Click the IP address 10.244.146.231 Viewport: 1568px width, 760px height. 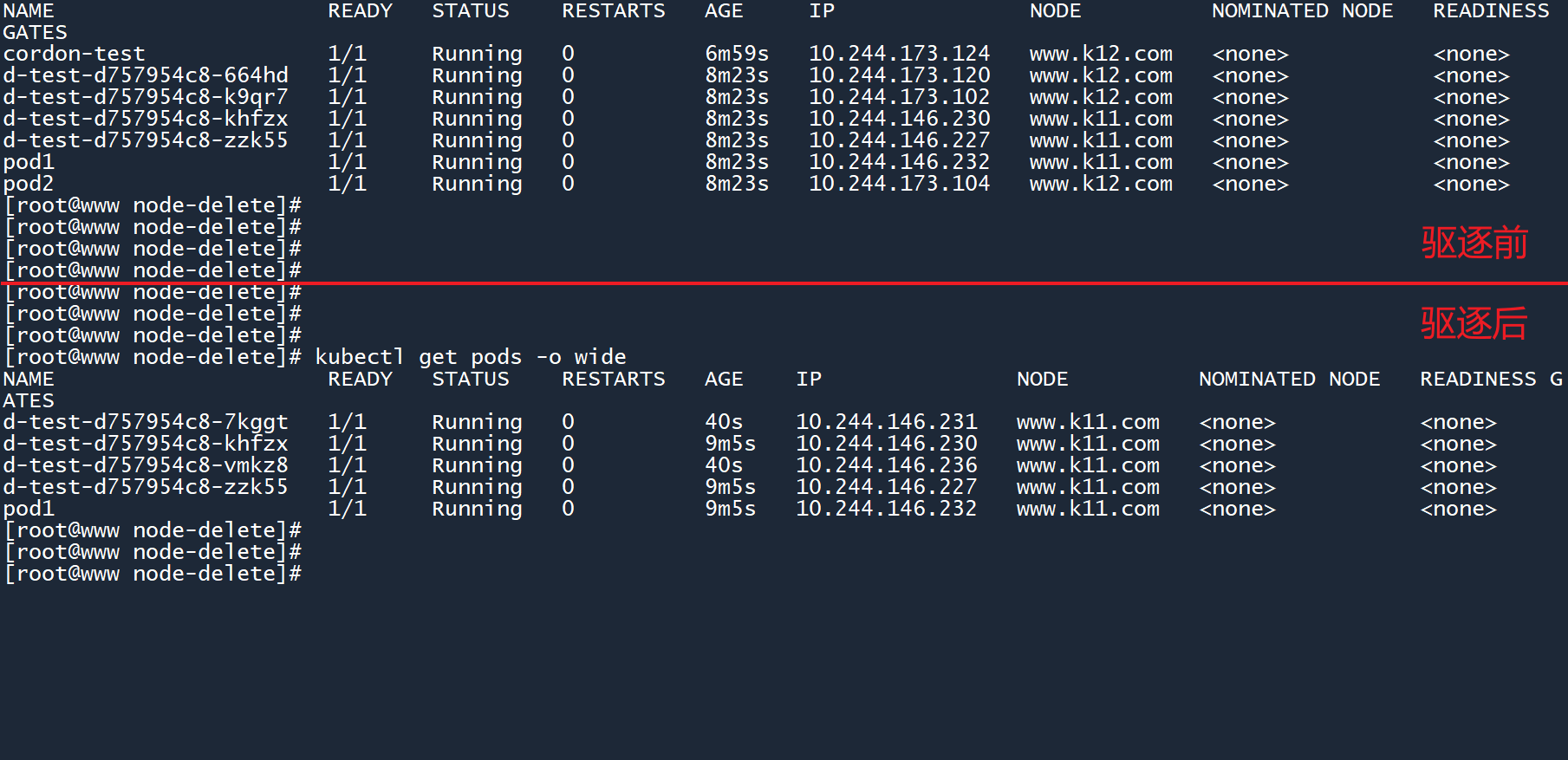[886, 422]
